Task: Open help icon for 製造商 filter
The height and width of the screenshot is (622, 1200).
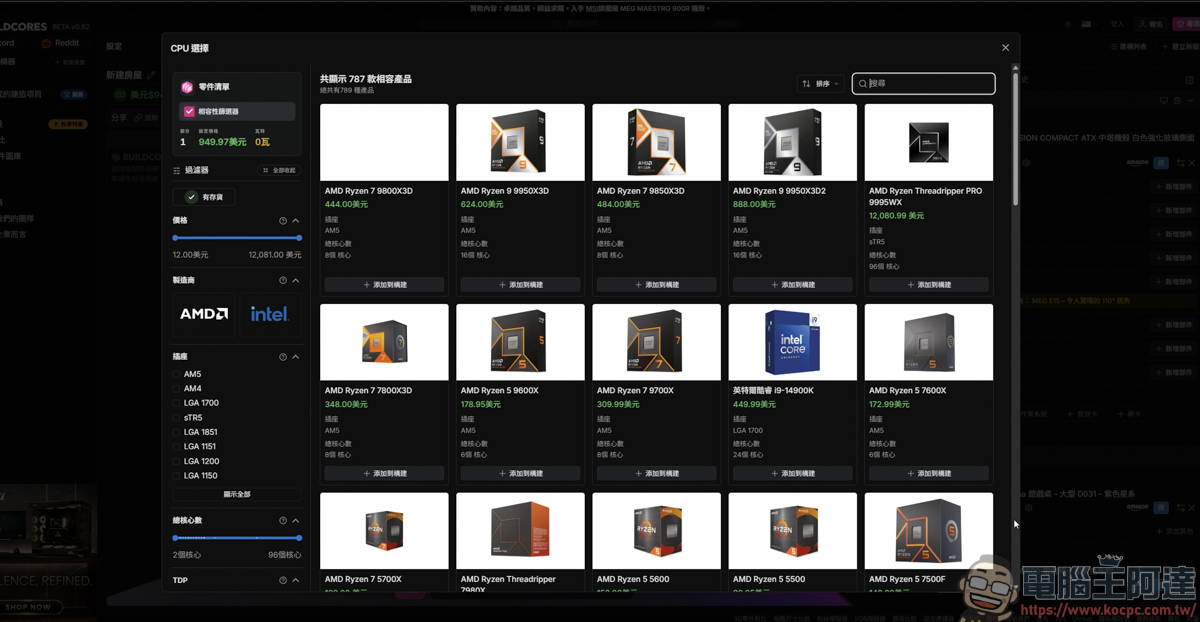Action: (283, 281)
